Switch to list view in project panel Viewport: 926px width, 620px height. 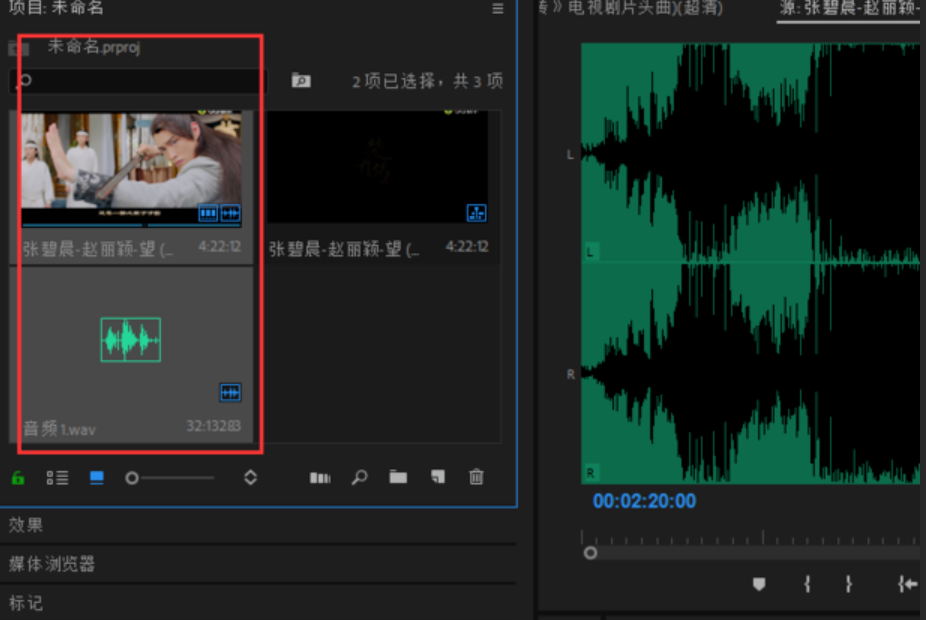[x=57, y=478]
